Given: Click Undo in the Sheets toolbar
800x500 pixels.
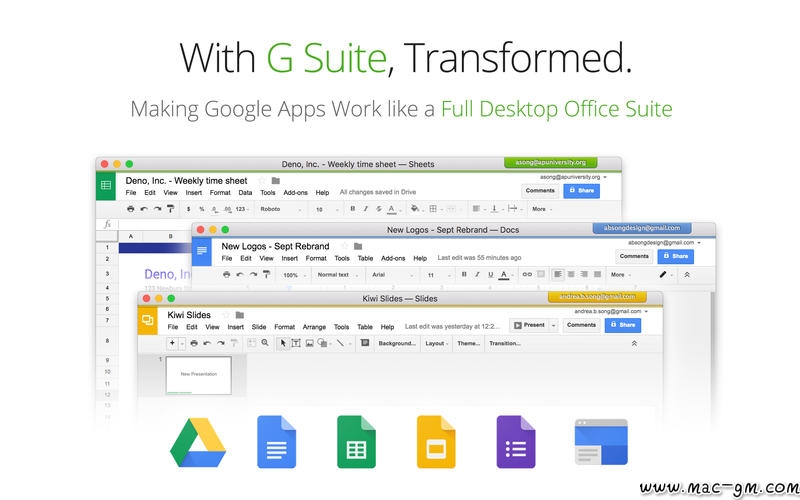Looking at the screenshot, I should pyautogui.click(x=144, y=209).
